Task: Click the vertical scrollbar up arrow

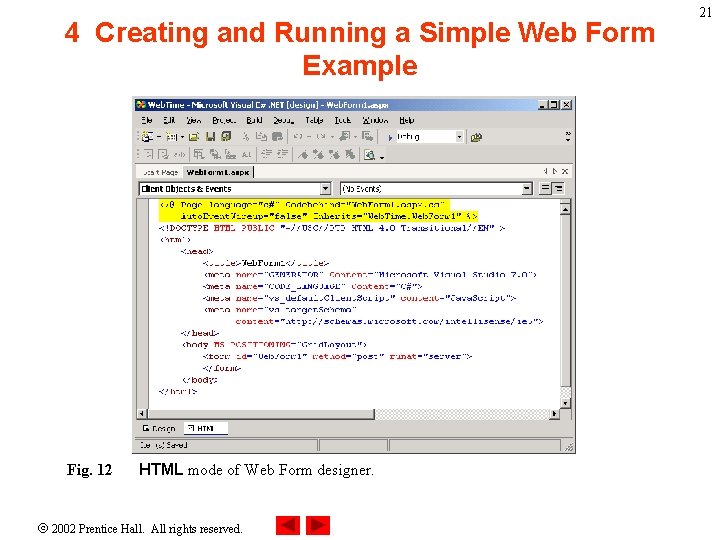Action: pos(566,209)
